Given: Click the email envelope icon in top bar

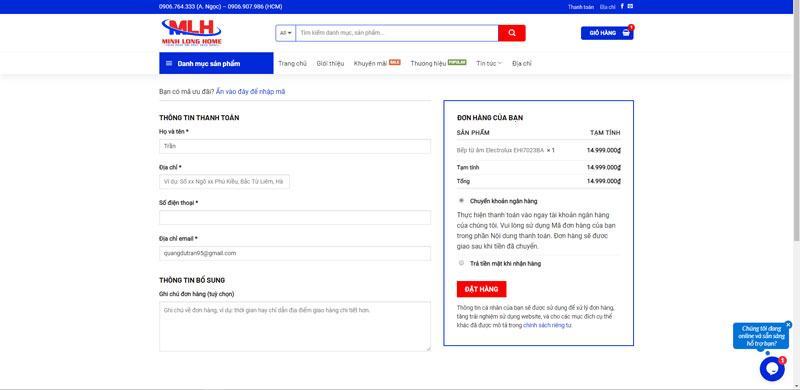Looking at the screenshot, I should 630,6.
